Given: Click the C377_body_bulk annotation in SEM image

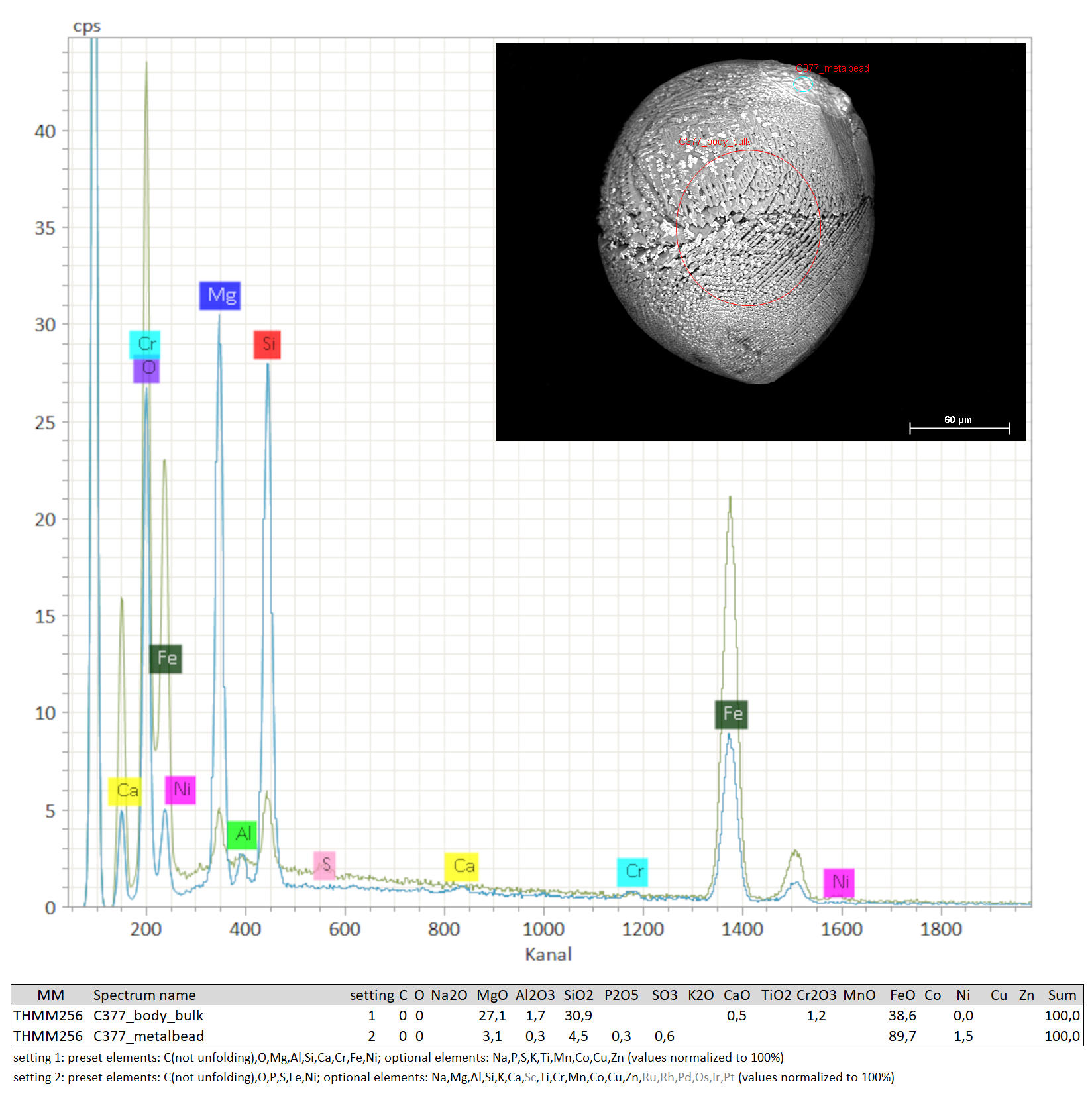Looking at the screenshot, I should pos(714,142).
